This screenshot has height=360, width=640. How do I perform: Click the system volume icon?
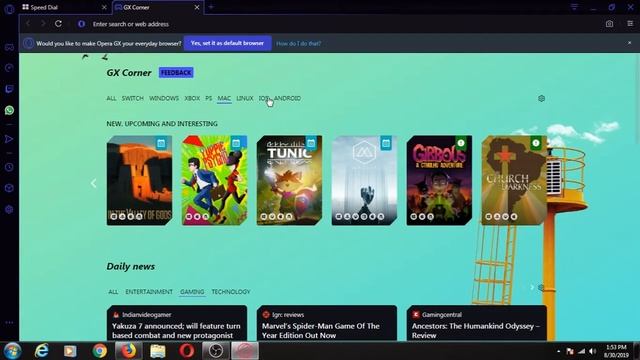593,351
